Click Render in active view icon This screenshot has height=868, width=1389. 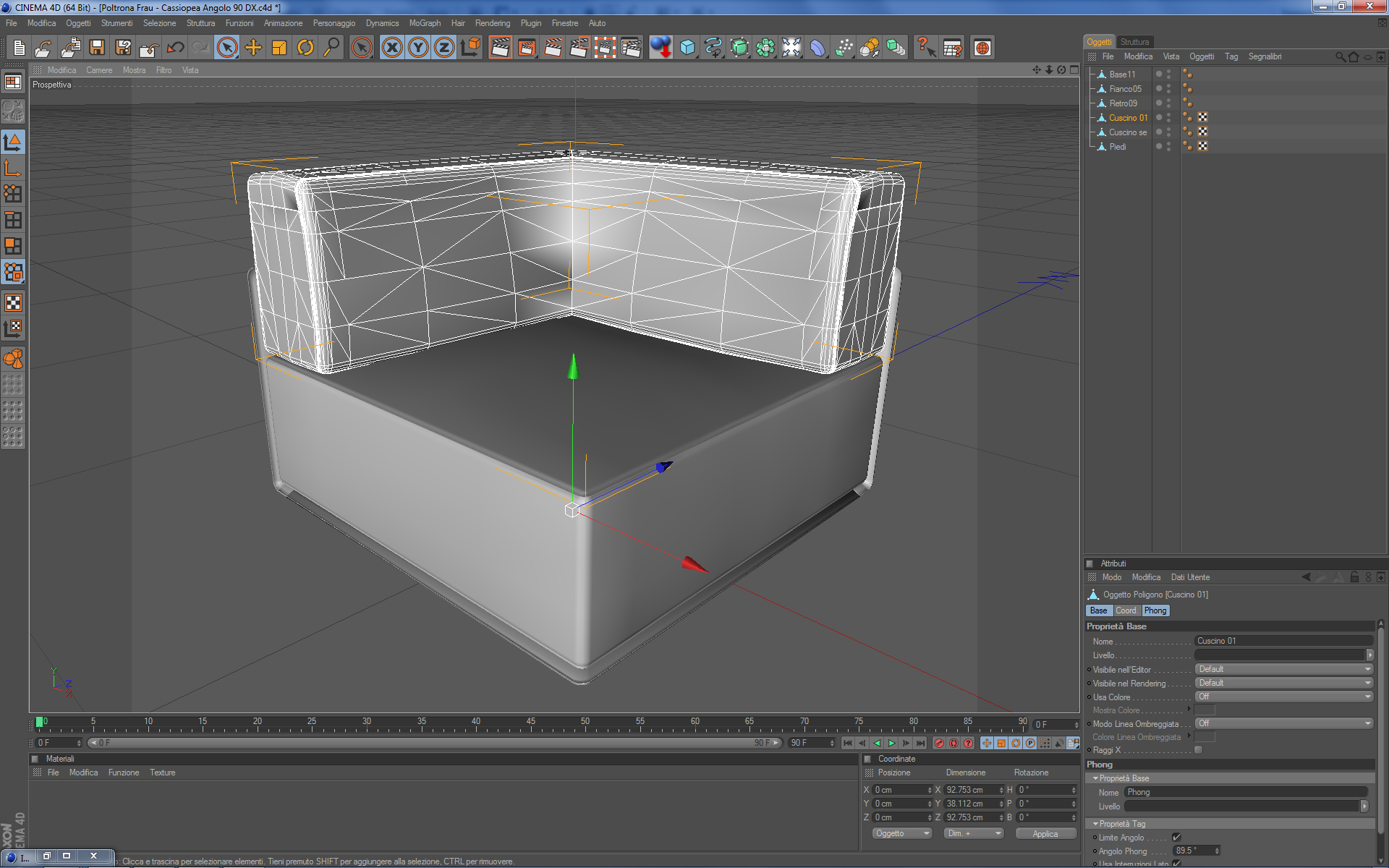click(500, 48)
